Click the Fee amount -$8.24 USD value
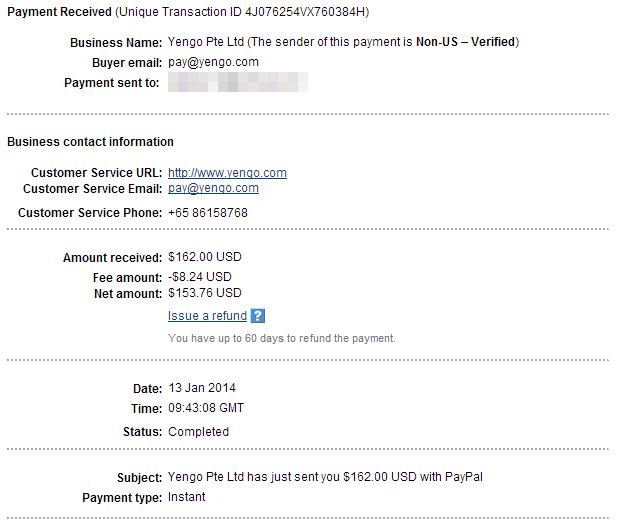The width and height of the screenshot is (620, 525). click(200, 277)
